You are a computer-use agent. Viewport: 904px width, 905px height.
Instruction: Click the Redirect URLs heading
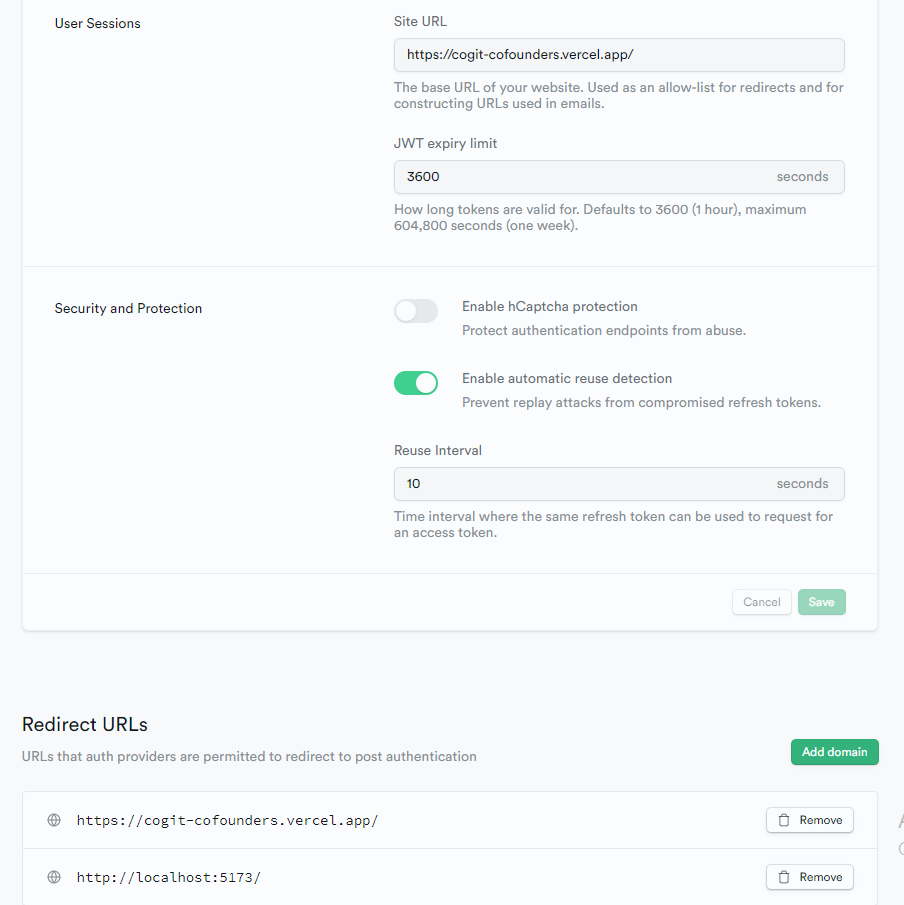tap(84, 724)
